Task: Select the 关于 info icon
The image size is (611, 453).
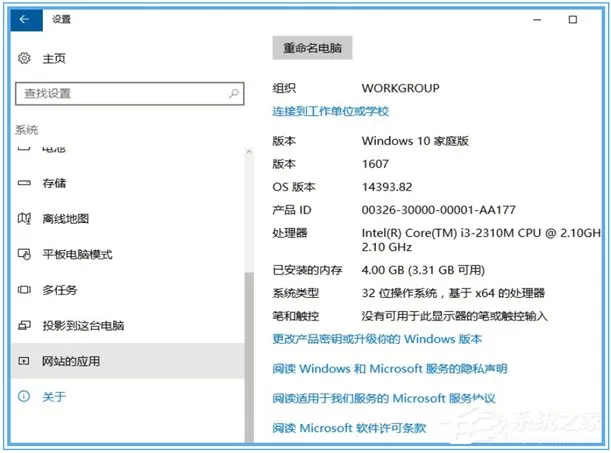Action: 24,397
